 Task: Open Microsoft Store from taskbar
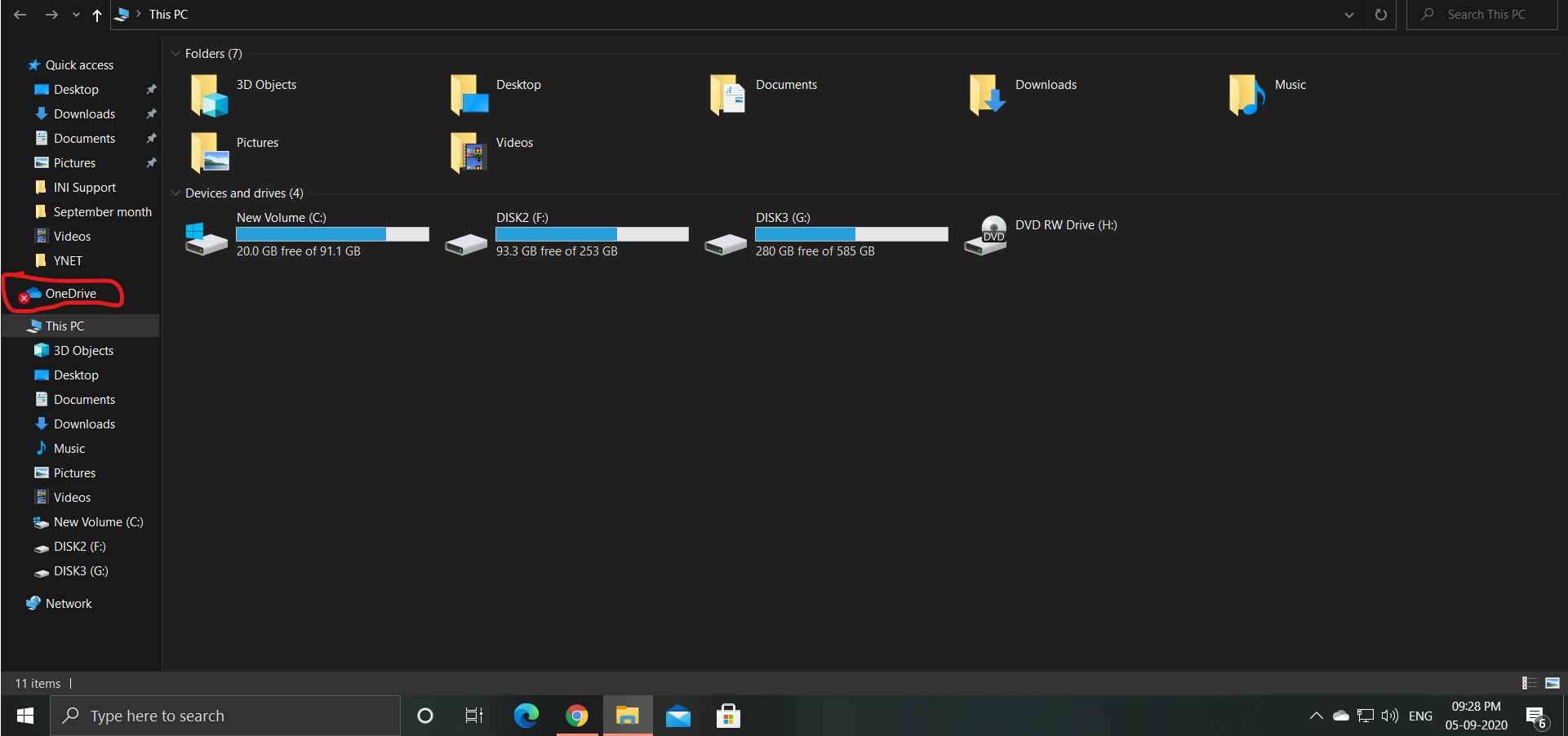tap(728, 716)
